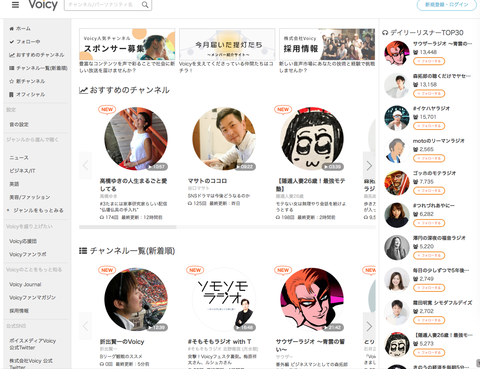Open 高橋ゆきの人生まるごと愛してる channel image
The width and height of the screenshot is (480, 369).
136,139
